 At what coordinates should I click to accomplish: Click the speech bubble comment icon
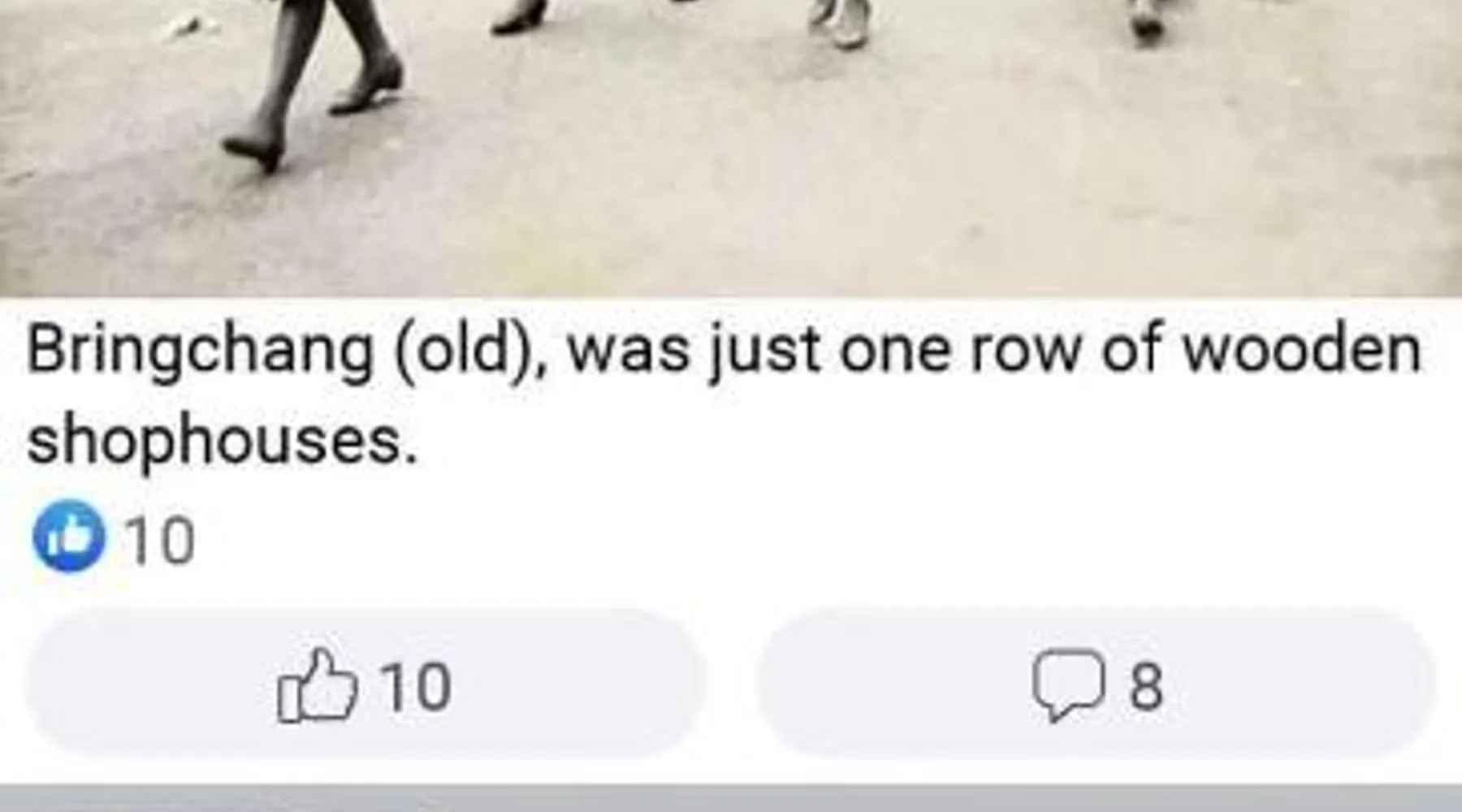coord(1068,685)
